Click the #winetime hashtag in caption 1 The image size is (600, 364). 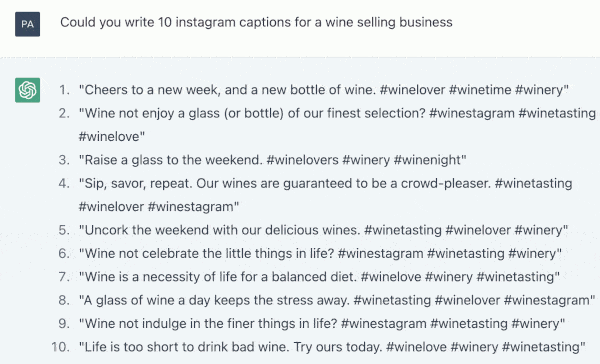[480, 90]
